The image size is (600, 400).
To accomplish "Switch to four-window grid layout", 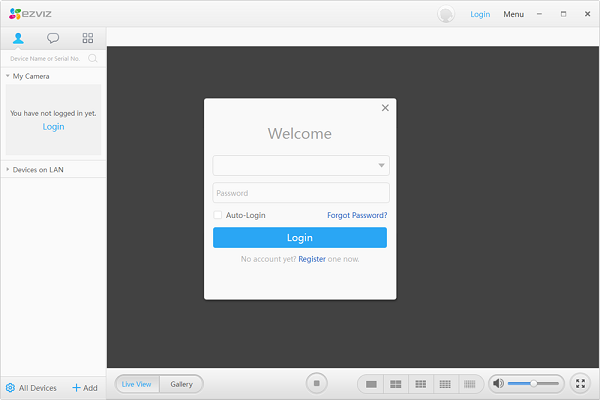I will coord(396,383).
